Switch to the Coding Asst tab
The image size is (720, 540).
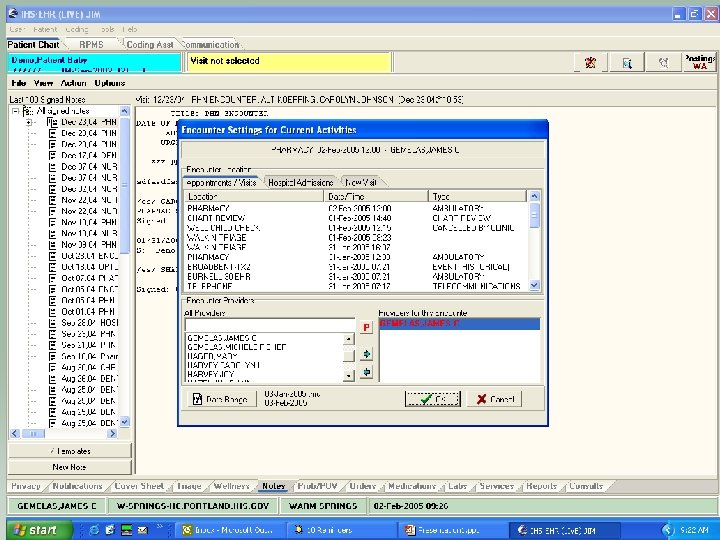coord(150,45)
